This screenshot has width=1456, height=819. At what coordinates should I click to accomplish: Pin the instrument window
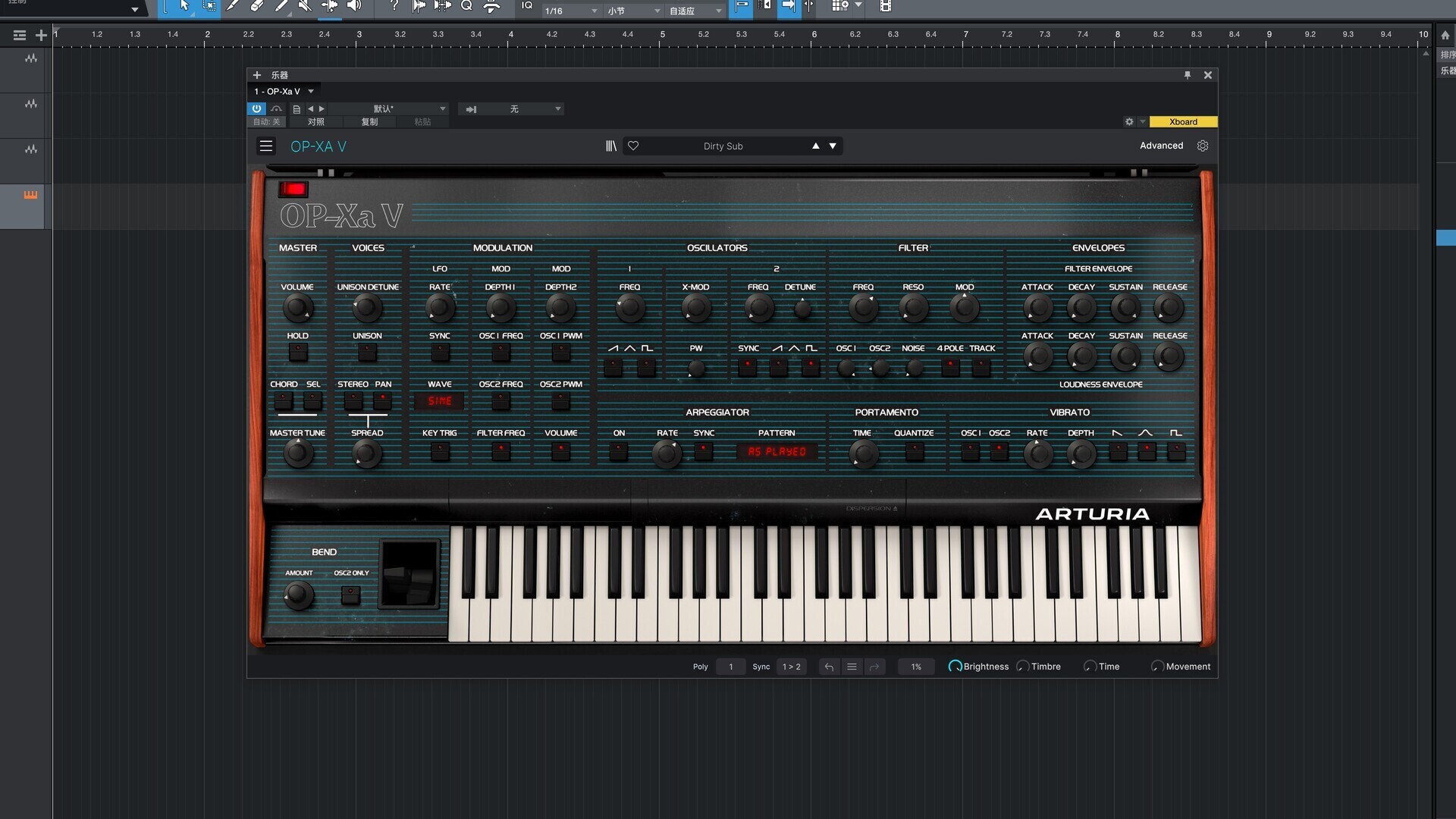pyautogui.click(x=1188, y=75)
